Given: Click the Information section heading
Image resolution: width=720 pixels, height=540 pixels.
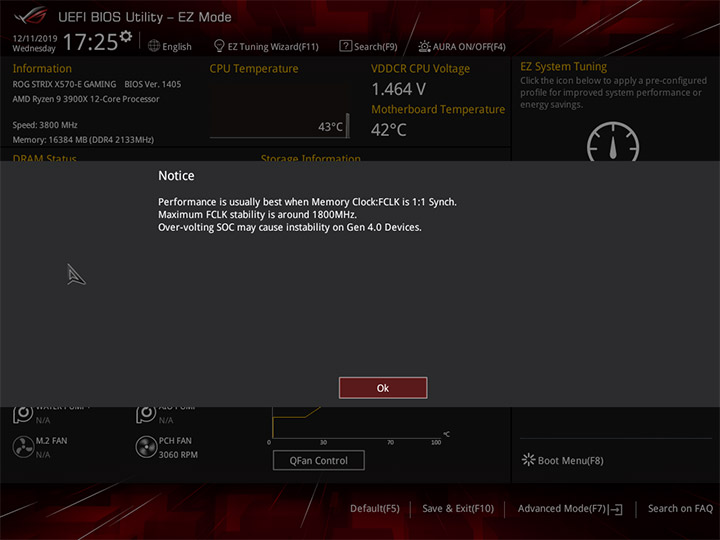Looking at the screenshot, I should point(42,68).
